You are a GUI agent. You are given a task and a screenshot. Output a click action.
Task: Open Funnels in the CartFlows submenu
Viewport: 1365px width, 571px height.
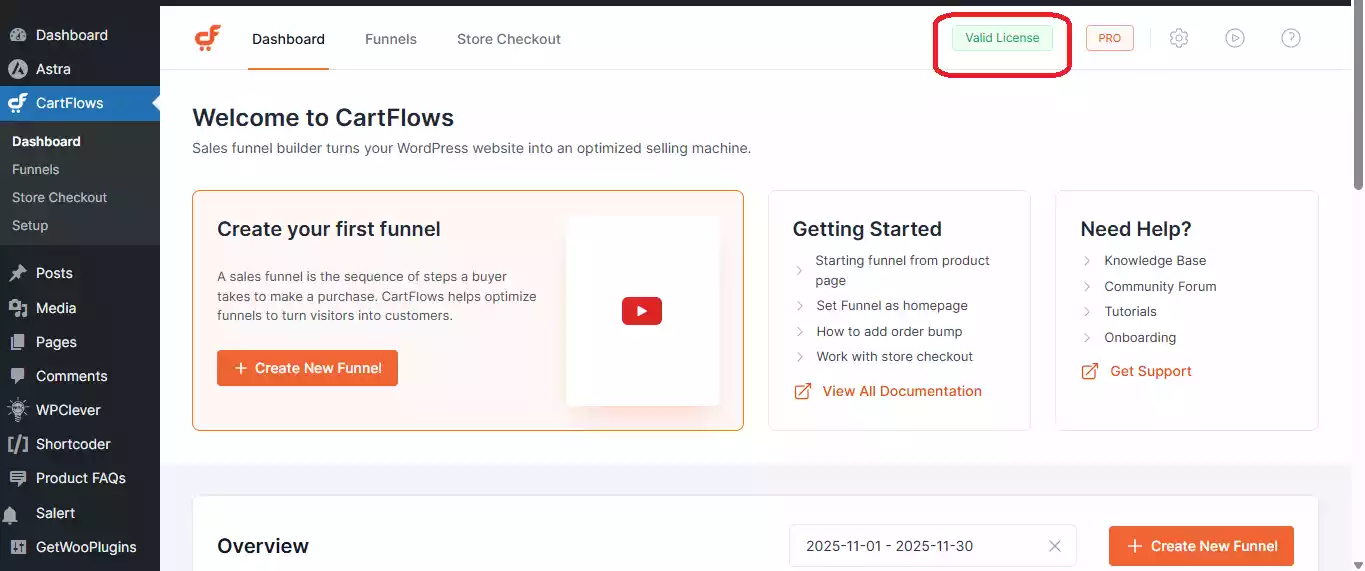click(x=36, y=169)
